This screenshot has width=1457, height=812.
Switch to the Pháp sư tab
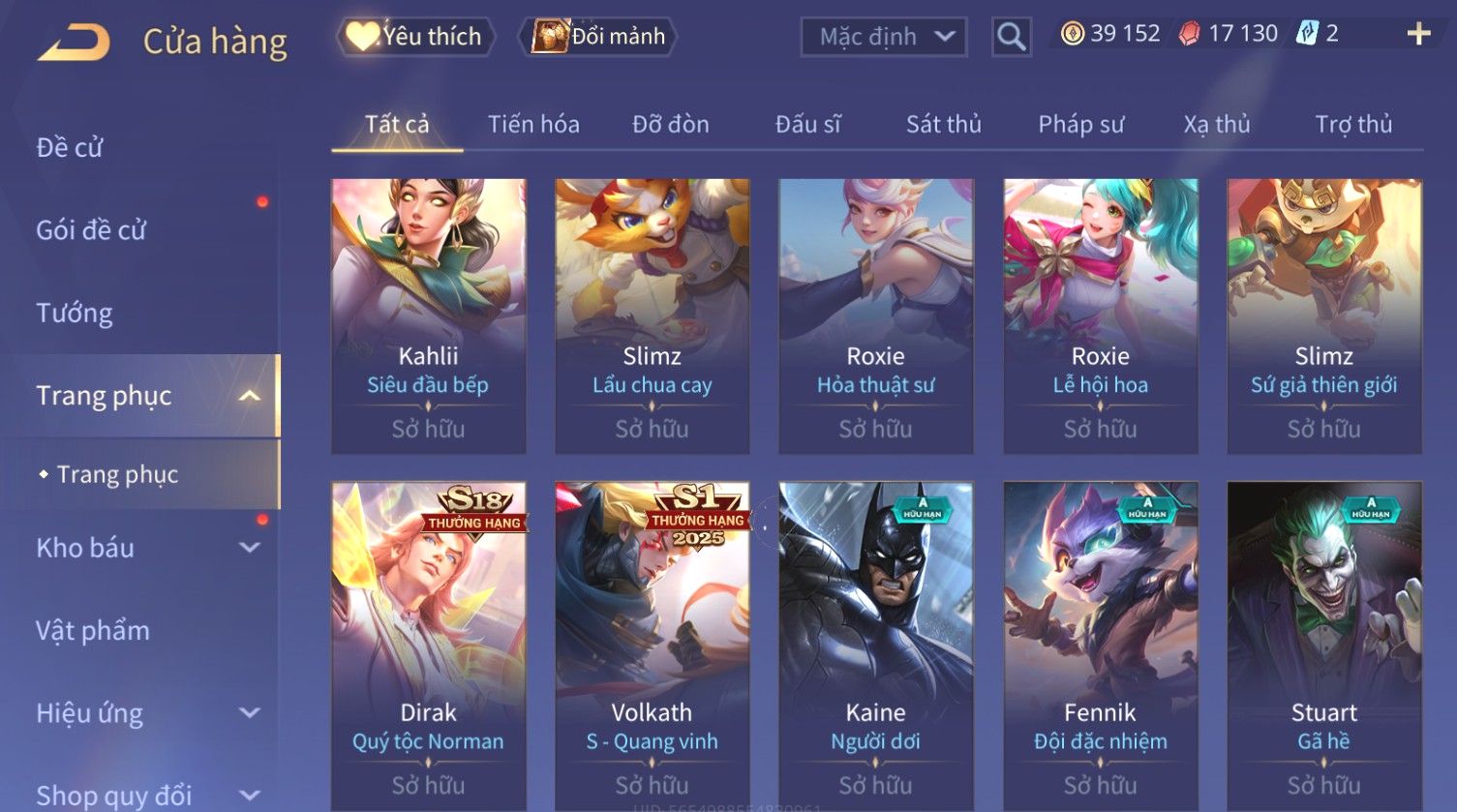tap(1080, 125)
